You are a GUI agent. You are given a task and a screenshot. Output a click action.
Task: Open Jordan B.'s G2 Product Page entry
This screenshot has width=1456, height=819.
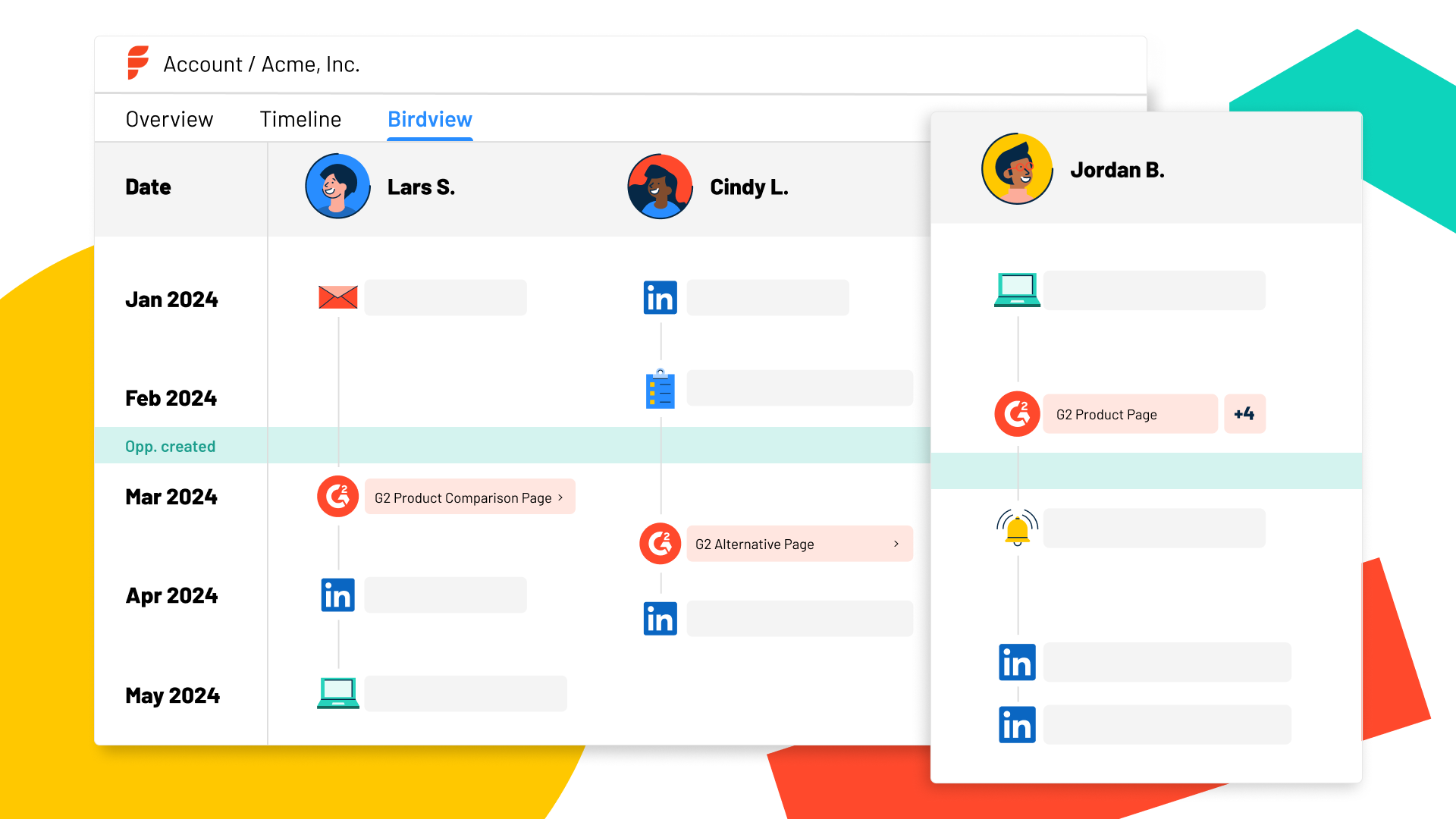point(1130,414)
